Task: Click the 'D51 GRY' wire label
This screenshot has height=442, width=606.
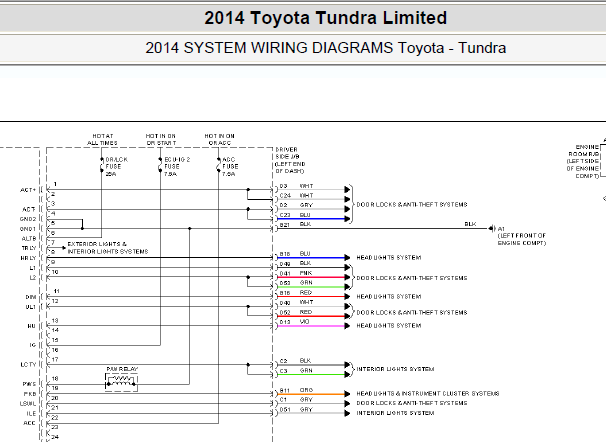Action: pos(296,410)
